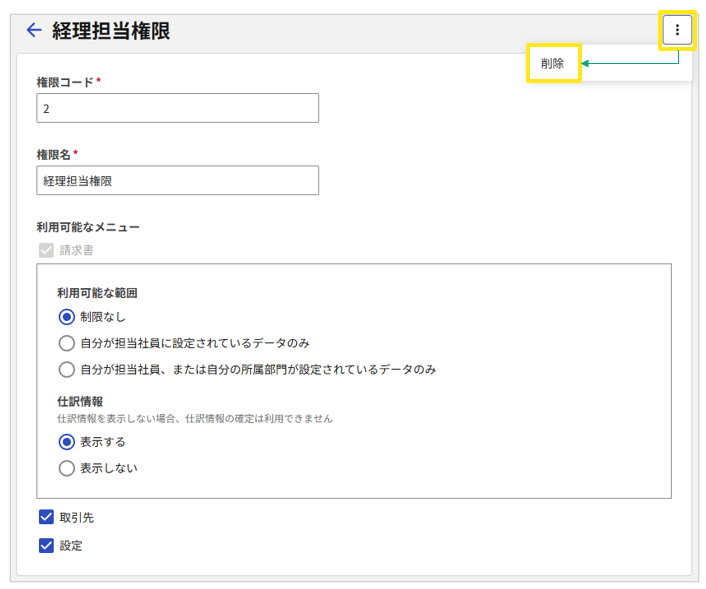Viewport: 706px width, 589px height.
Task: Click the 権限コード field label
Action: [x=65, y=82]
